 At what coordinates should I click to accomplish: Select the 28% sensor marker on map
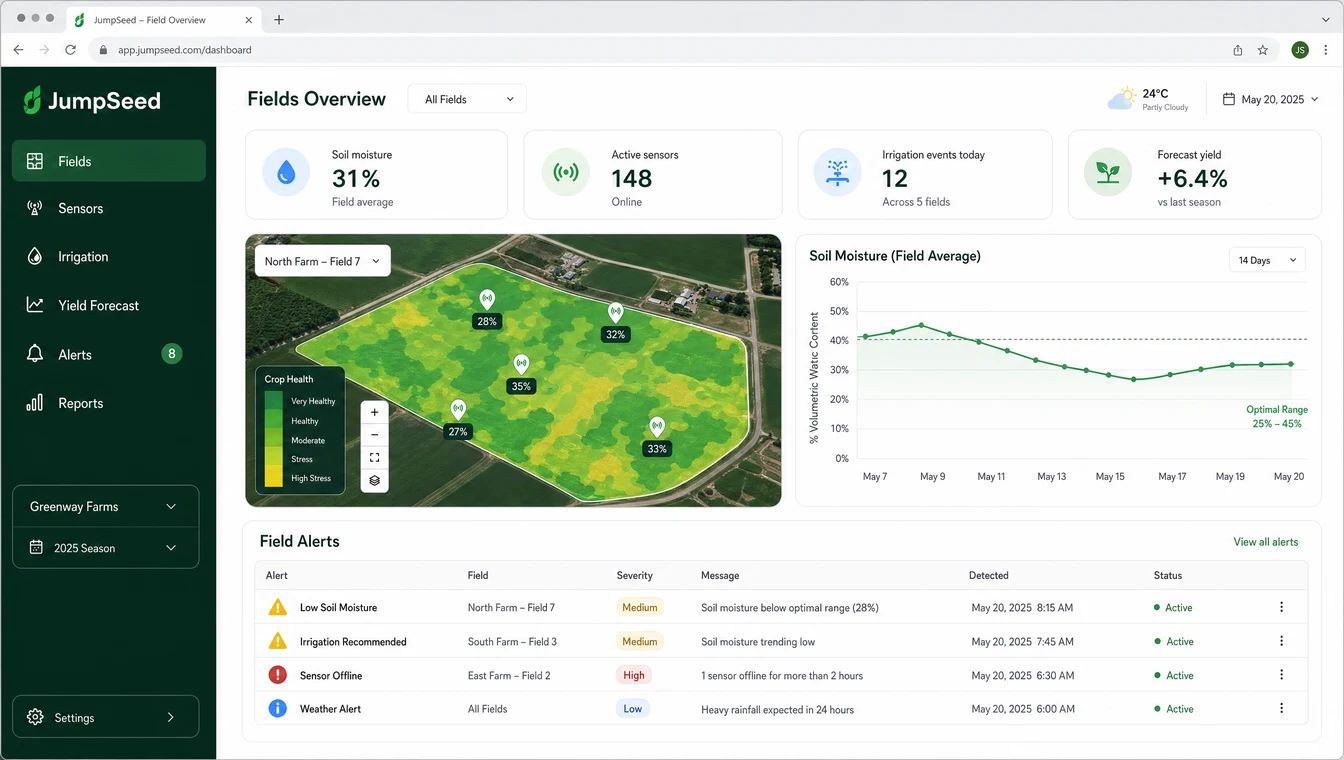coord(487,309)
